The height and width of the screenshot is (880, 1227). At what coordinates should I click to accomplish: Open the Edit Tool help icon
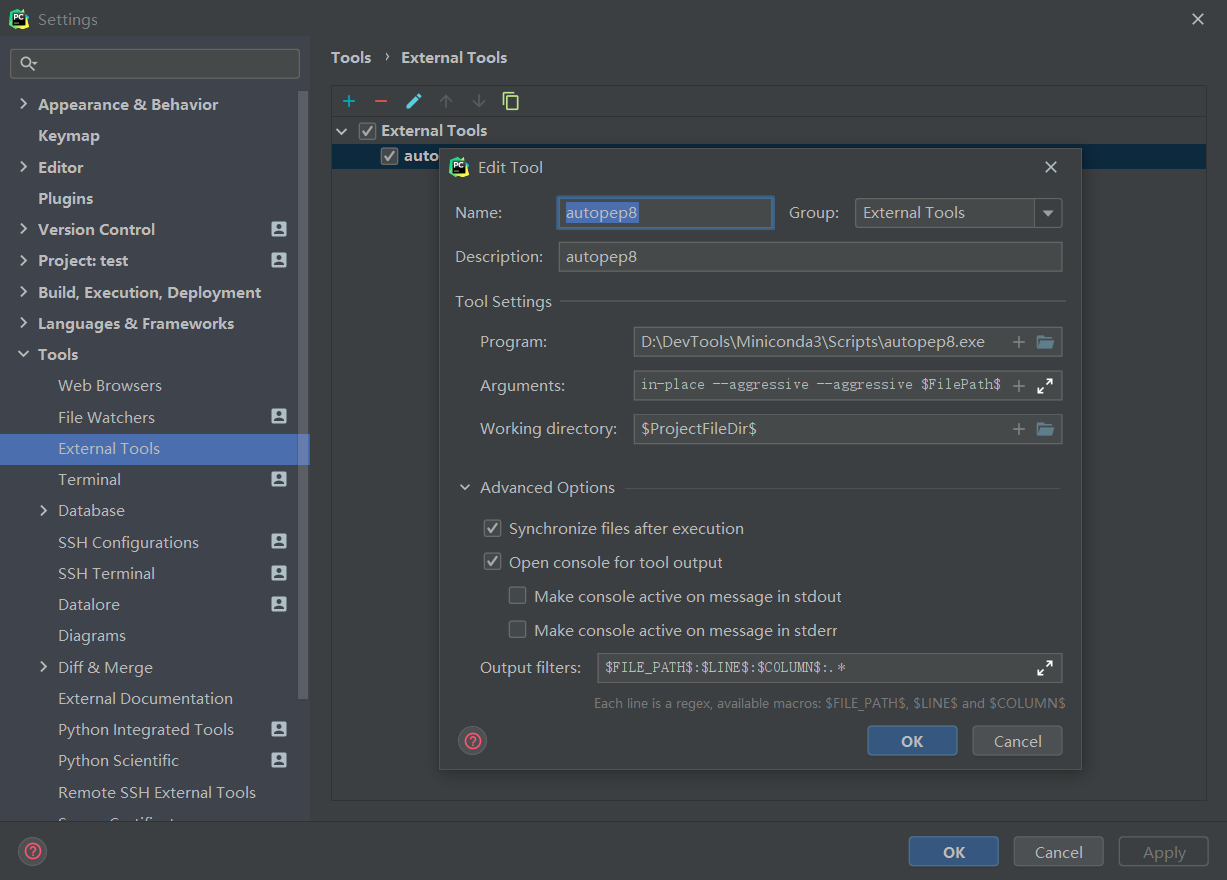(473, 741)
